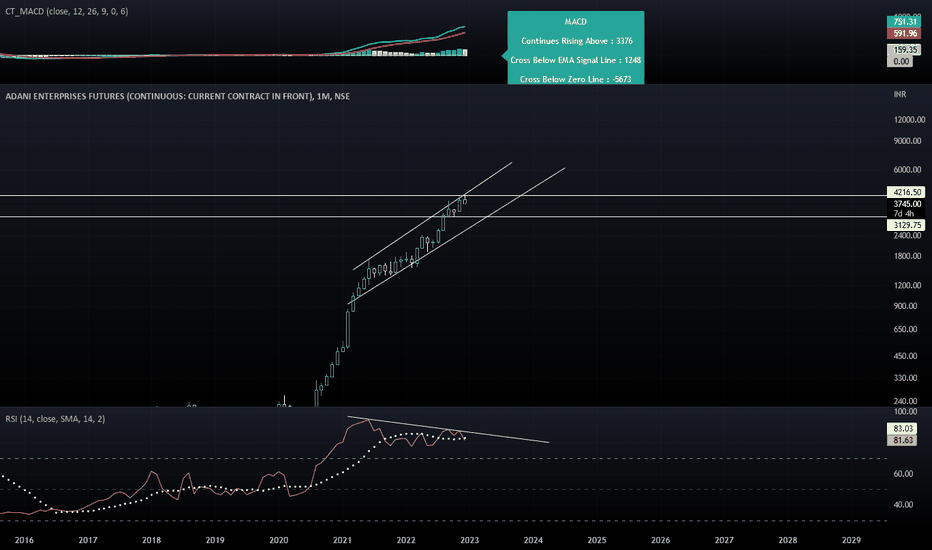Image resolution: width=932 pixels, height=550 pixels.
Task: Click the 6000.00 price axis tick
Action: (x=907, y=169)
